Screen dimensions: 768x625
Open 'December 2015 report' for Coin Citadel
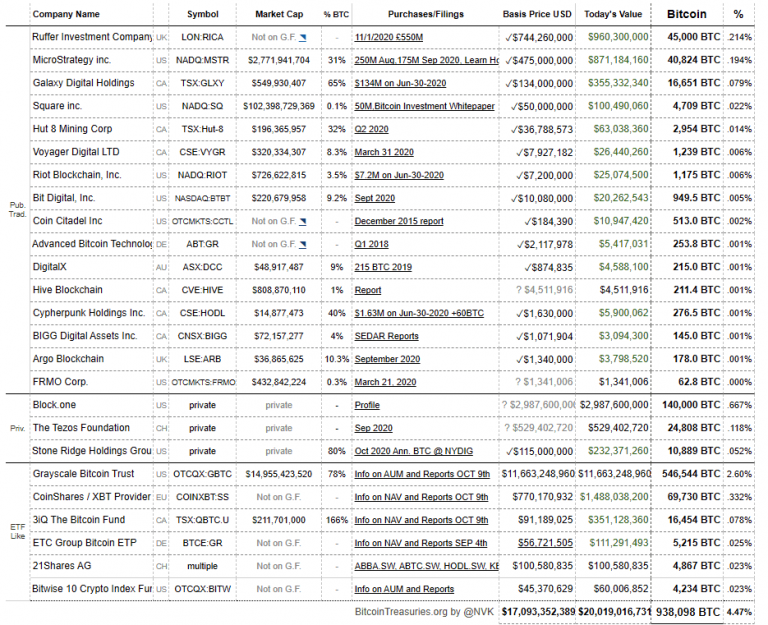pyautogui.click(x=399, y=221)
